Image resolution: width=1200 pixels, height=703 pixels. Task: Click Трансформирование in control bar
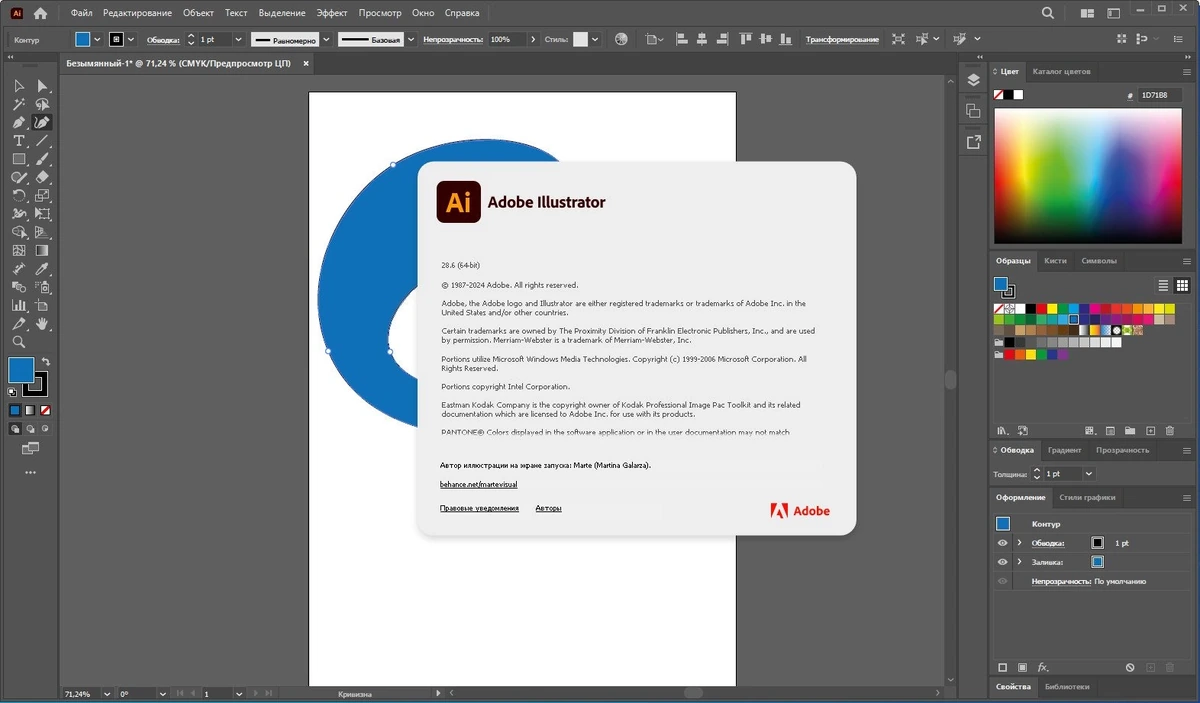click(842, 40)
